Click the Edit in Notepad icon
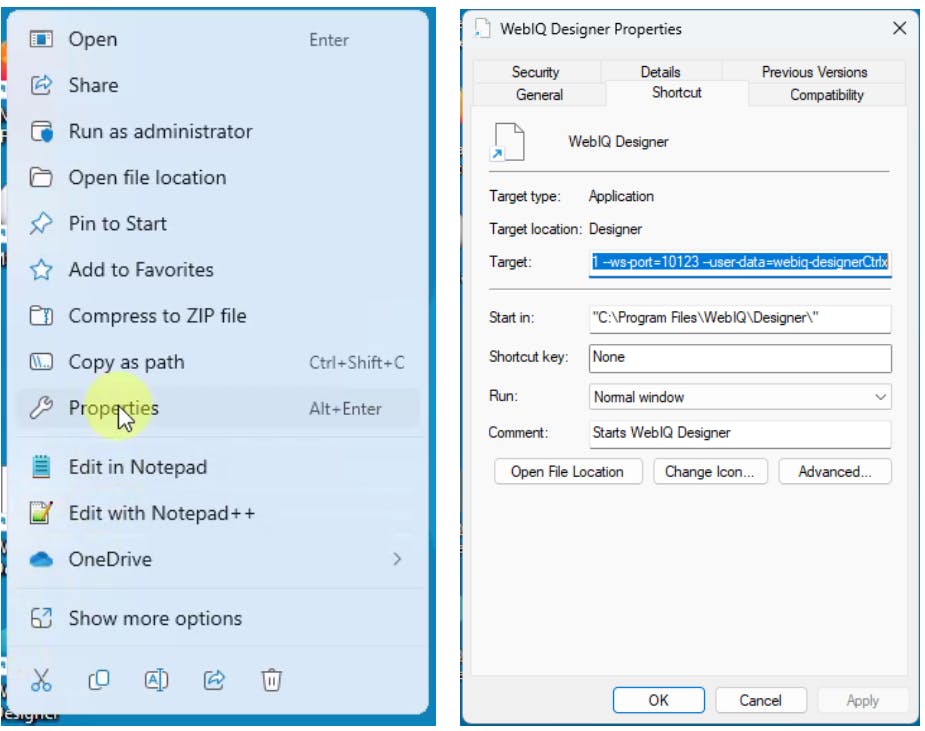Viewport: 925px width, 731px height. [x=41, y=467]
